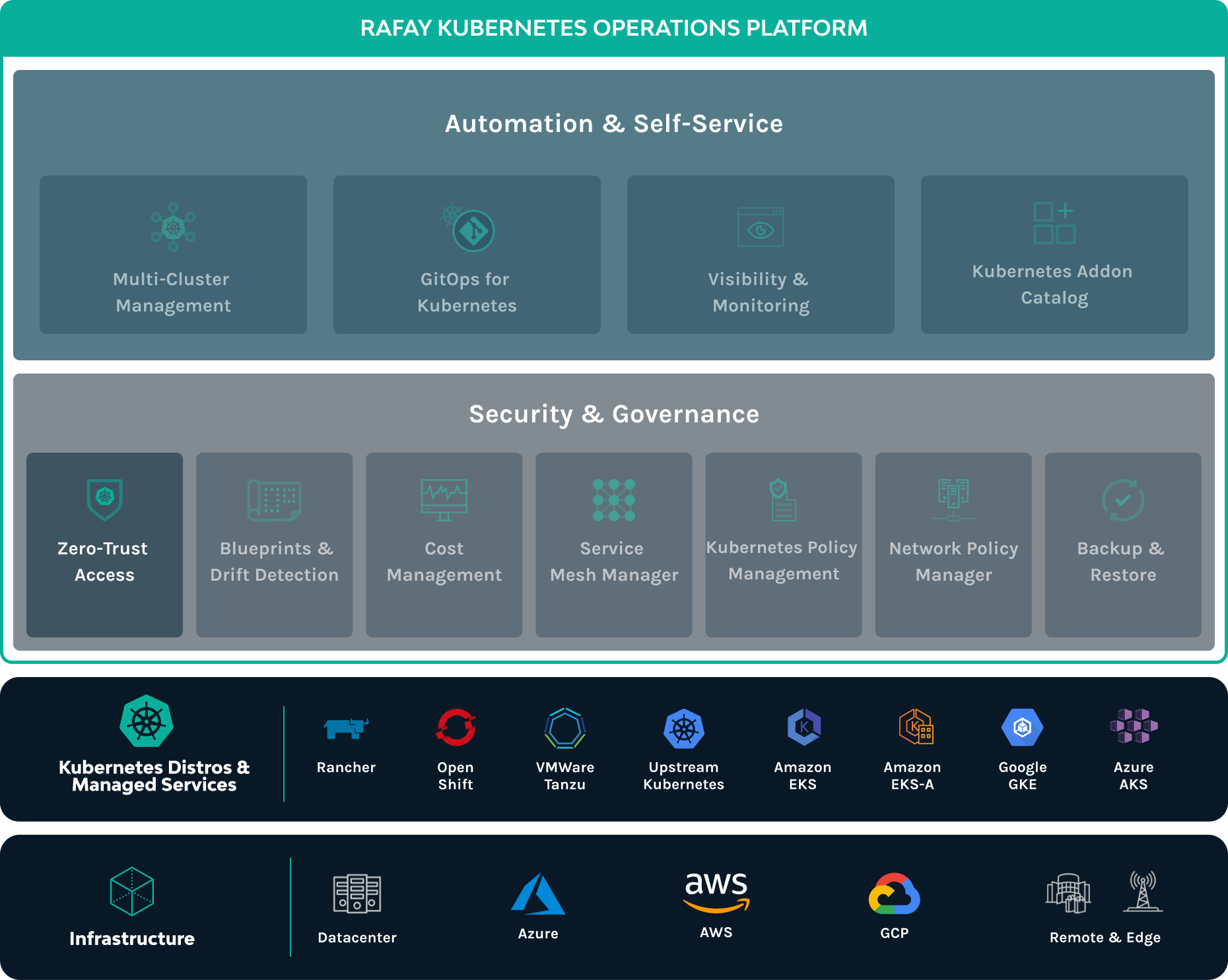Click the Datacenter label text
This screenshot has width=1228, height=980.
(357, 938)
